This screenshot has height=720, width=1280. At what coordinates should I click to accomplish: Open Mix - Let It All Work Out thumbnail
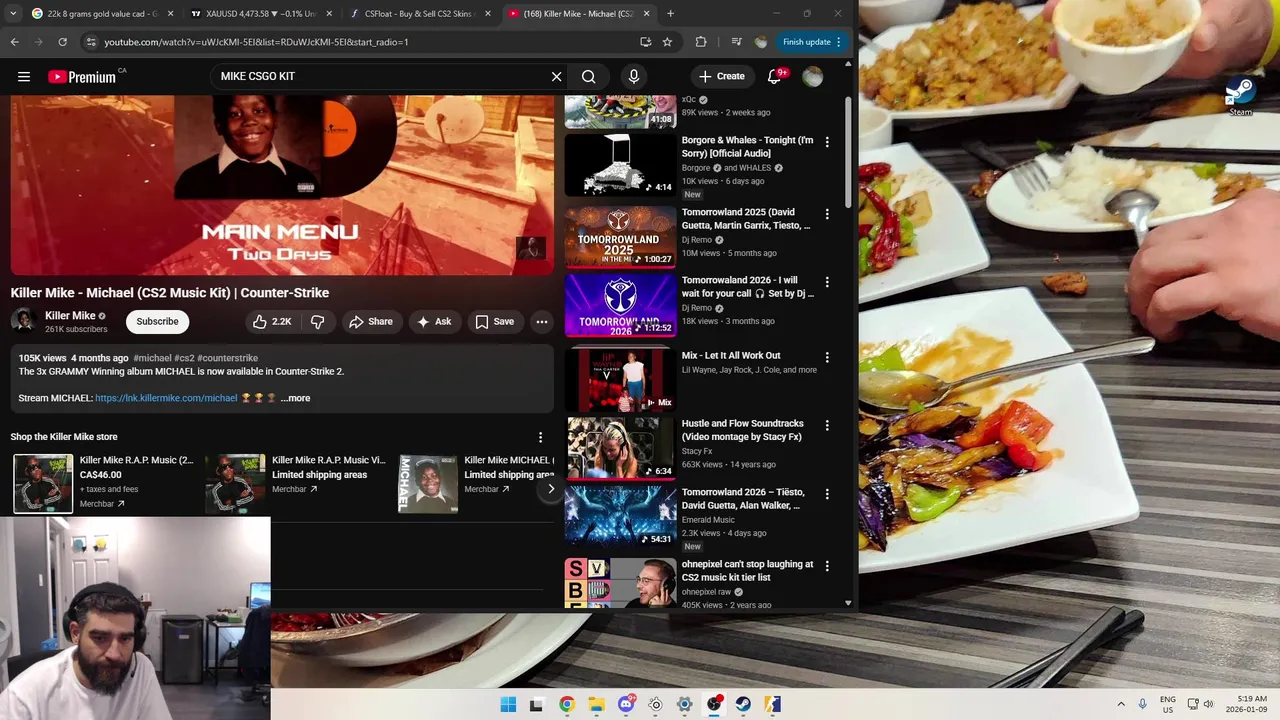coord(620,379)
